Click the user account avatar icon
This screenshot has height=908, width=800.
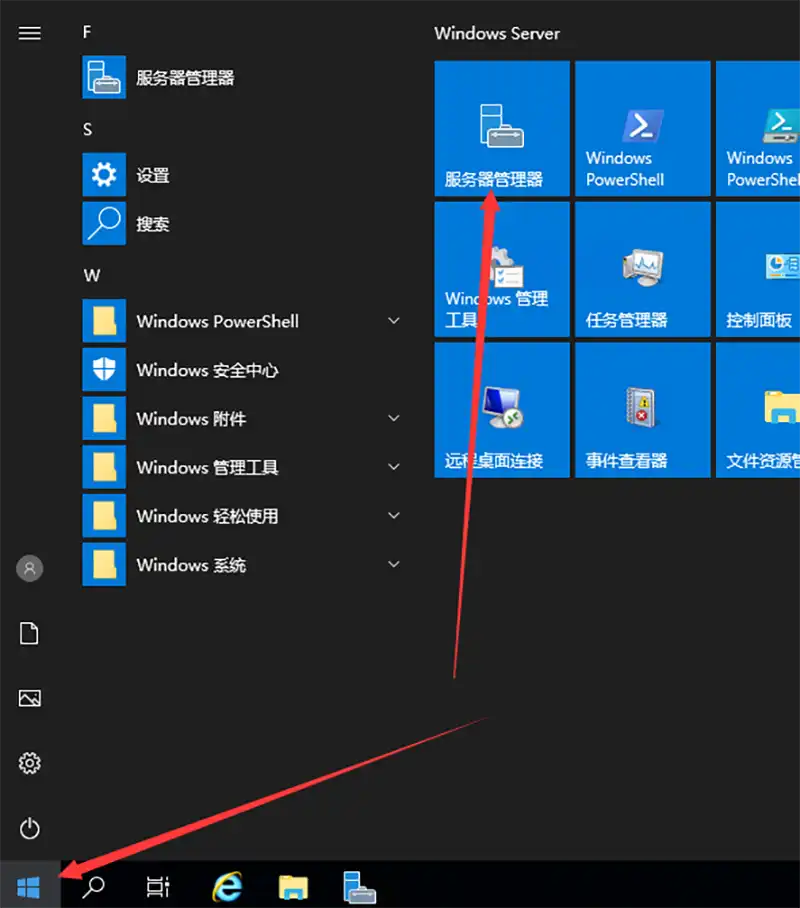click(x=30, y=569)
